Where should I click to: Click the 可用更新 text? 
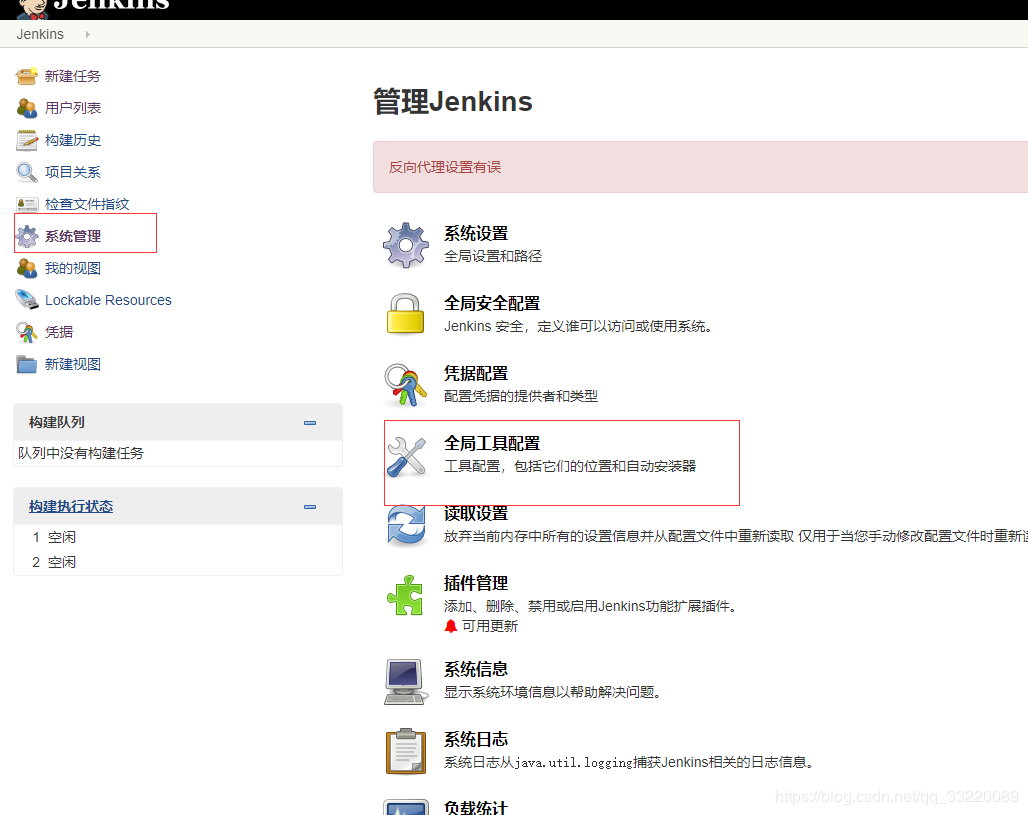(490, 626)
